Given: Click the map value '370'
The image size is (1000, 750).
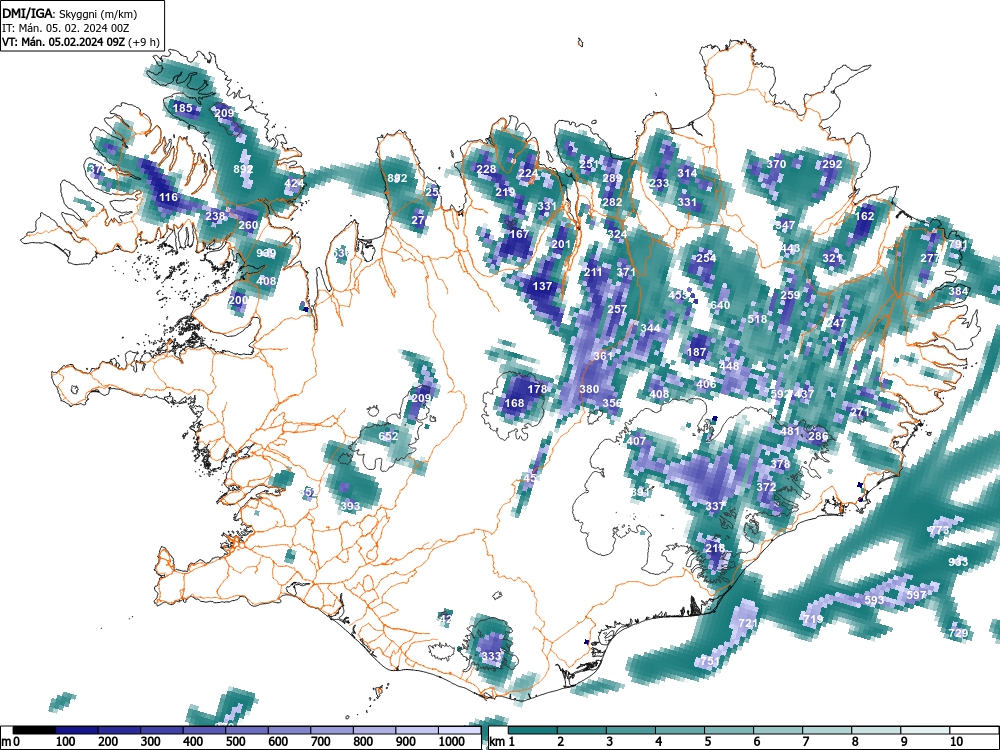Looking at the screenshot, I should [x=776, y=164].
